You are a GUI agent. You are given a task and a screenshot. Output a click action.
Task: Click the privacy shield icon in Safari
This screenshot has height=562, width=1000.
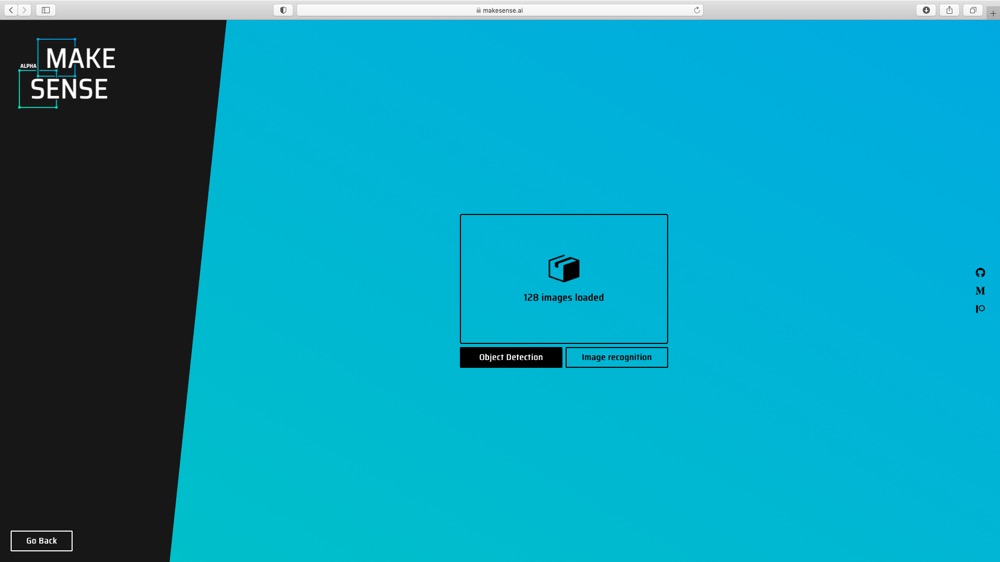283,10
